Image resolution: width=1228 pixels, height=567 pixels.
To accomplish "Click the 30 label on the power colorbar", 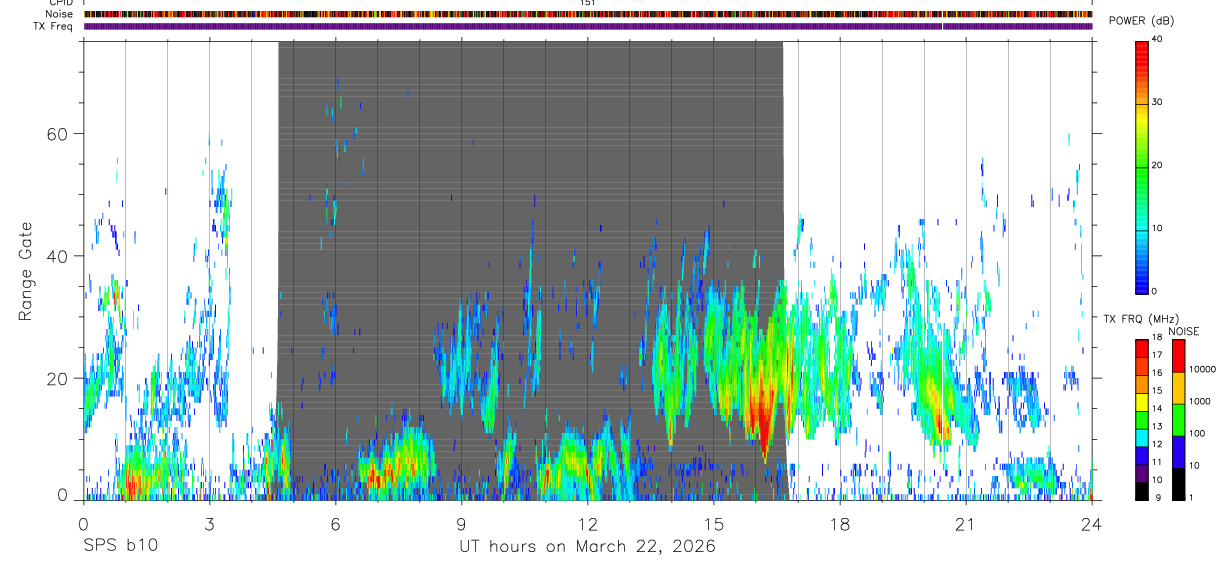I will (1157, 102).
